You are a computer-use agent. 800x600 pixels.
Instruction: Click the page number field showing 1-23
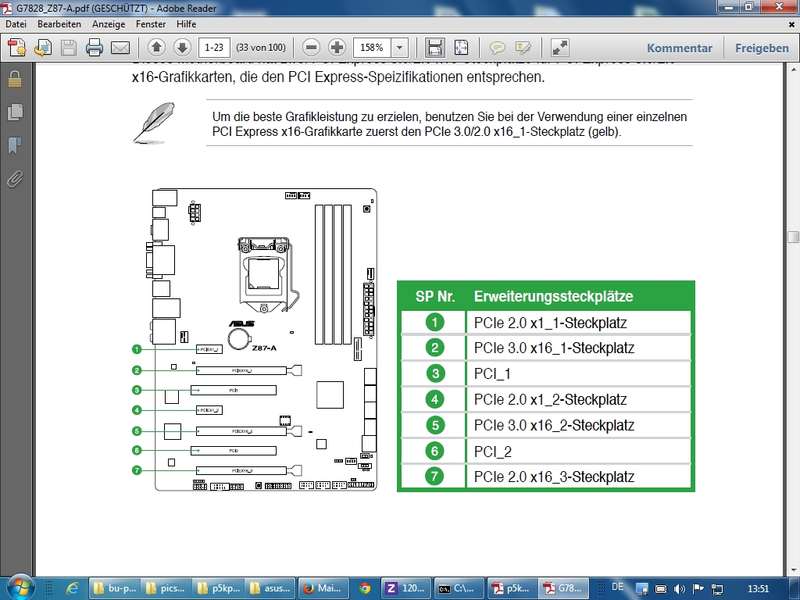(214, 47)
